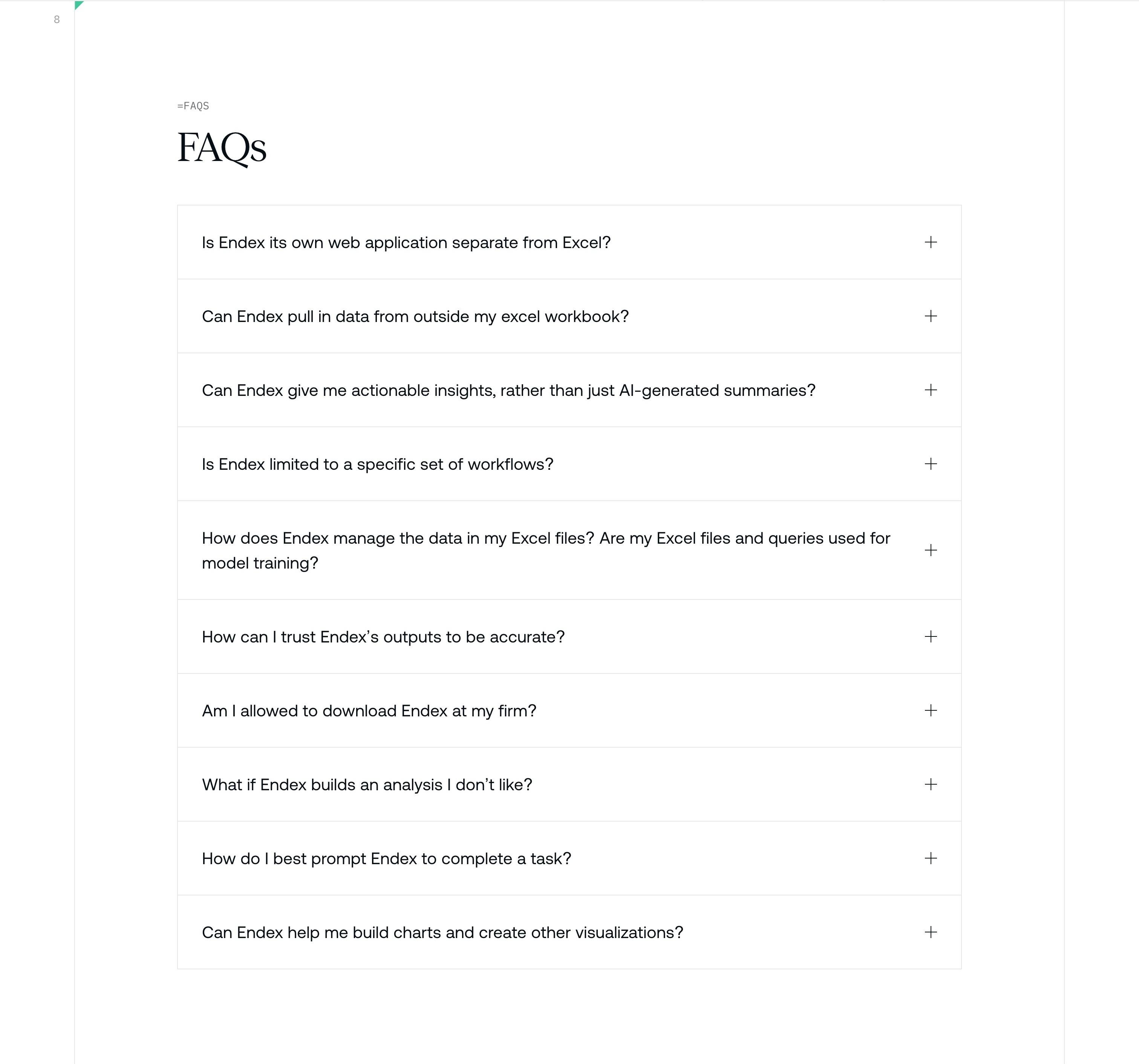This screenshot has width=1139, height=1064.
Task: Click plus icon for best prompt question
Action: (x=931, y=858)
